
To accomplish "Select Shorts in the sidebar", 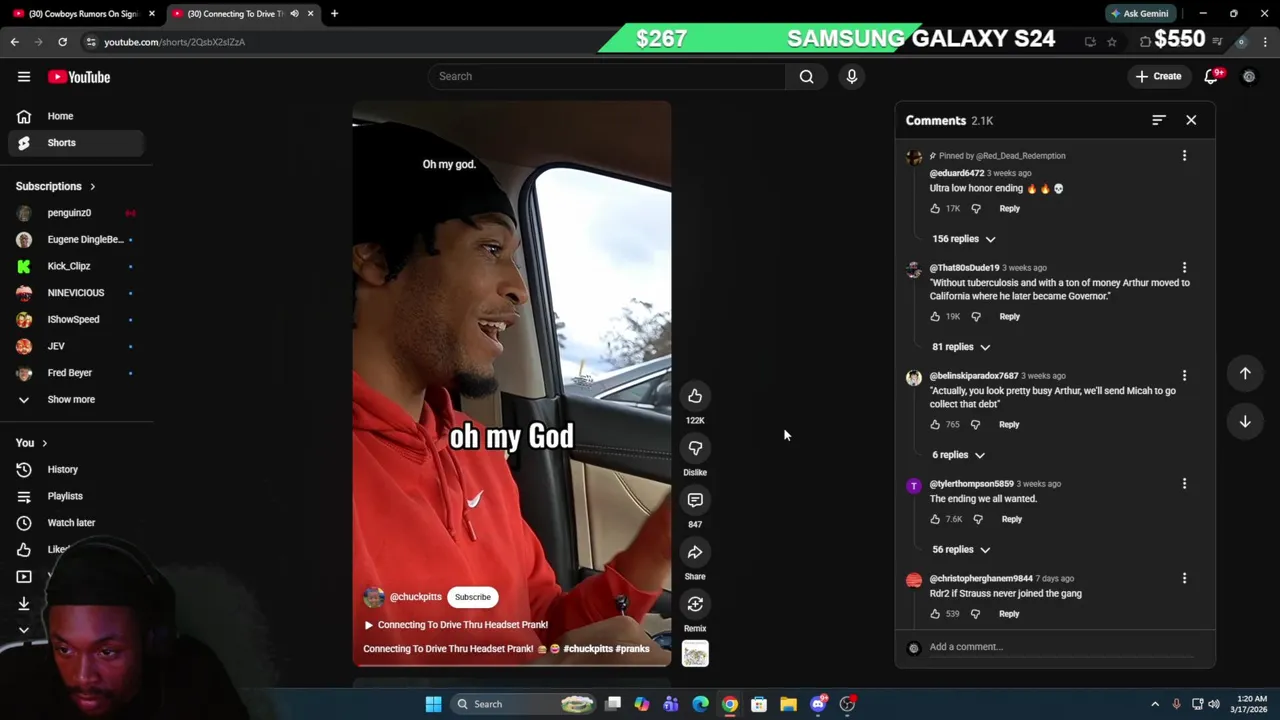I will [77, 142].
